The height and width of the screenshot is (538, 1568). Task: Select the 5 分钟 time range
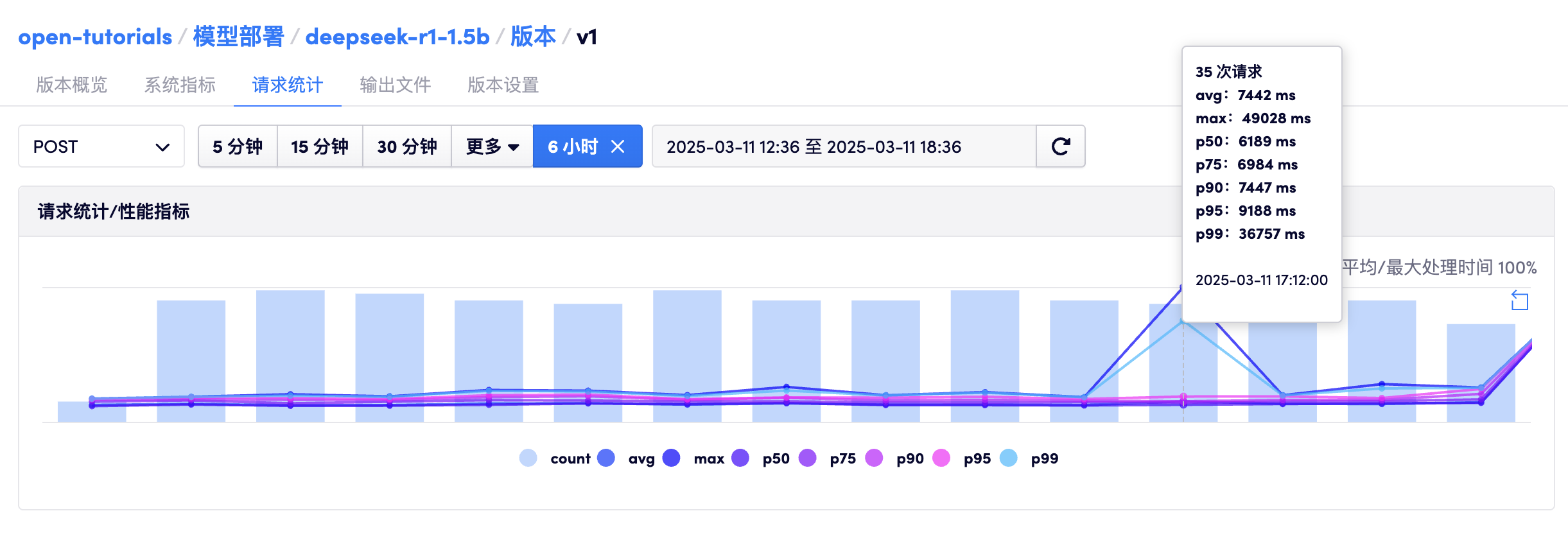point(238,146)
